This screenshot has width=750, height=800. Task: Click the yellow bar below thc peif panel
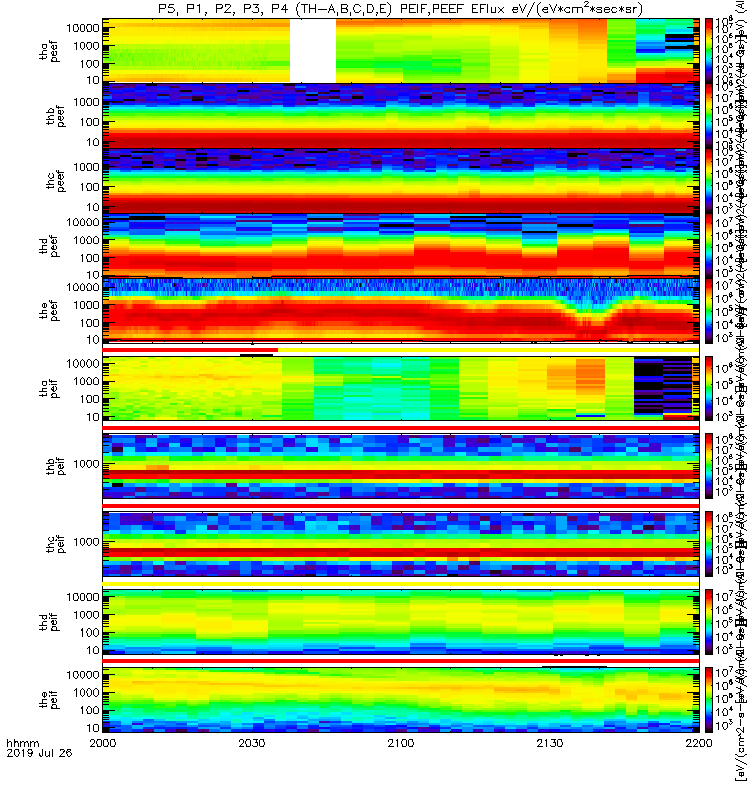(401, 583)
